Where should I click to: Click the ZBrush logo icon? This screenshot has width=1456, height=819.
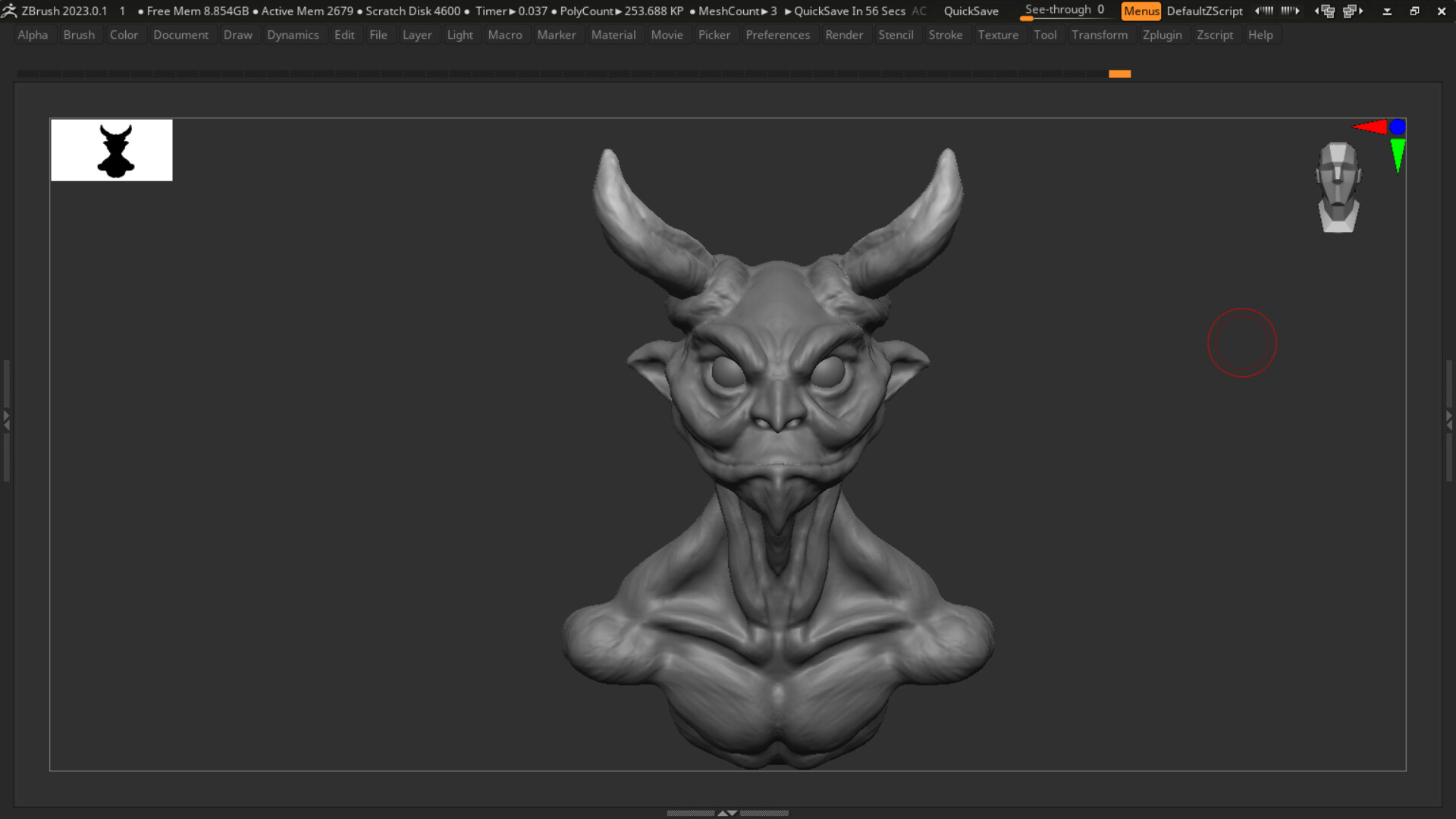pos(10,11)
